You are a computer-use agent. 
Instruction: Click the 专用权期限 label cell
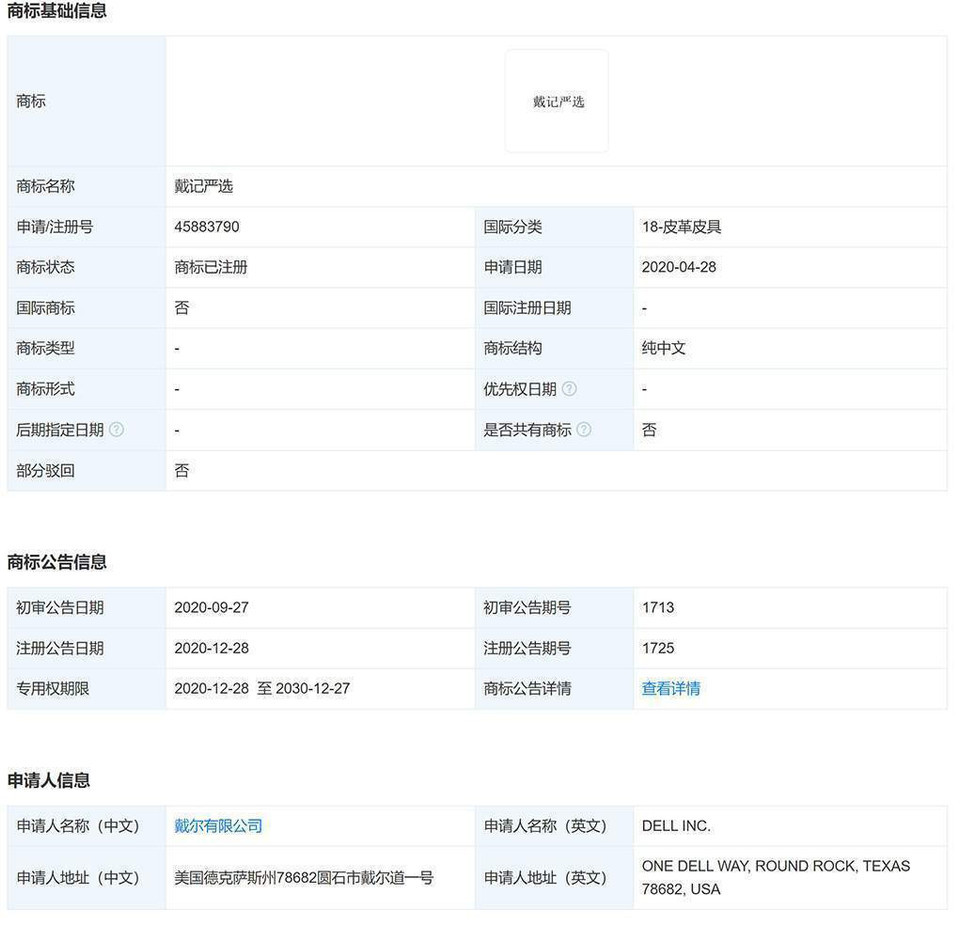pyautogui.click(x=86, y=689)
